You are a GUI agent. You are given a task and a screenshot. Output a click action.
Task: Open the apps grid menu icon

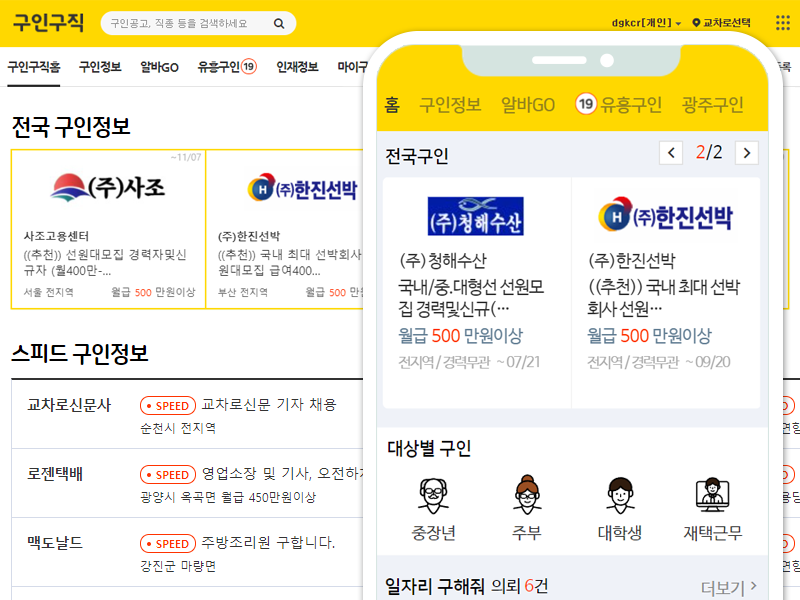[x=783, y=22]
